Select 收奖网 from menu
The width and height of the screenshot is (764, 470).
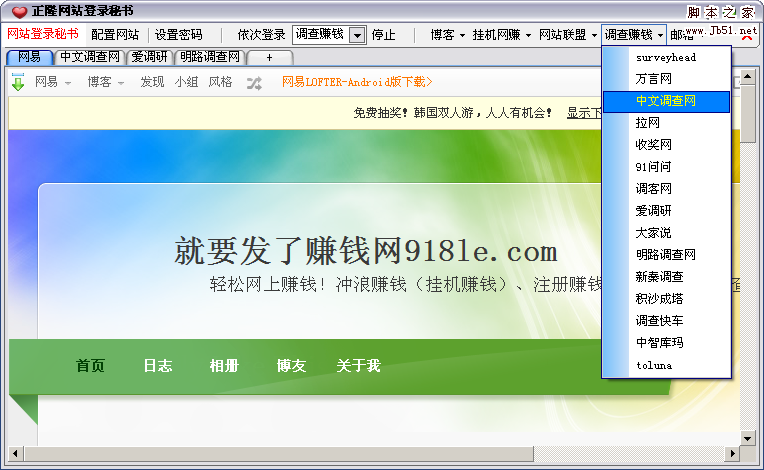click(666, 145)
